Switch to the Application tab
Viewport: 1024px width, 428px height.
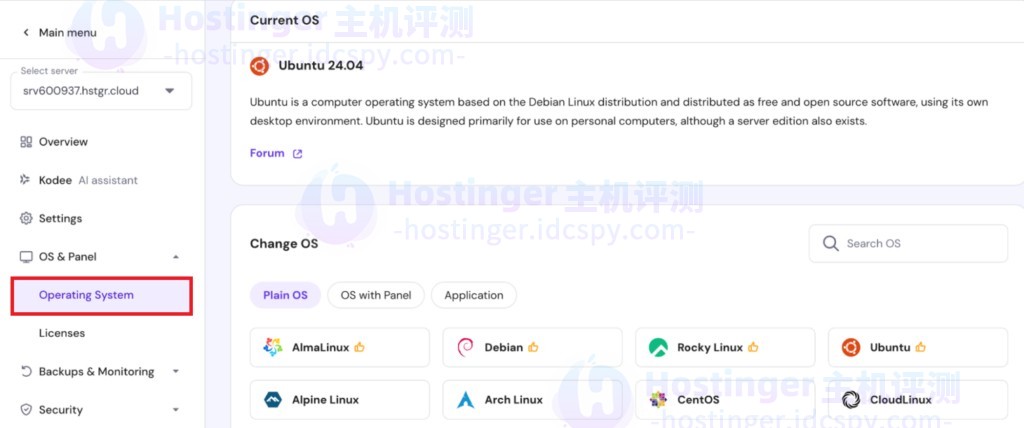pos(474,295)
